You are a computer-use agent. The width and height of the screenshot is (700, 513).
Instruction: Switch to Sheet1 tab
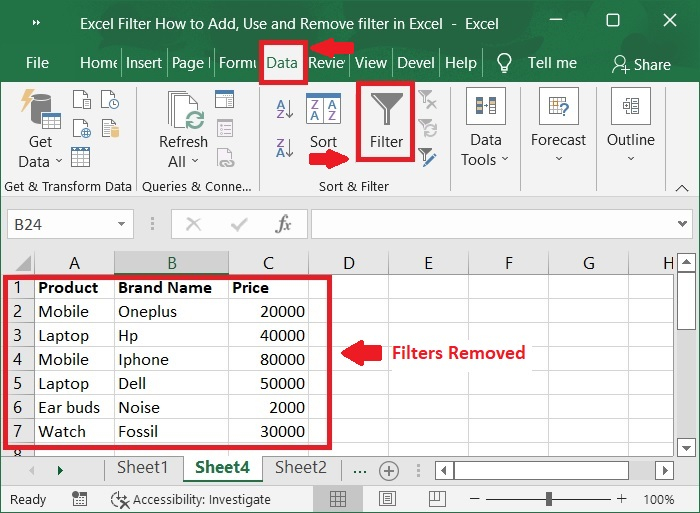[x=142, y=467]
